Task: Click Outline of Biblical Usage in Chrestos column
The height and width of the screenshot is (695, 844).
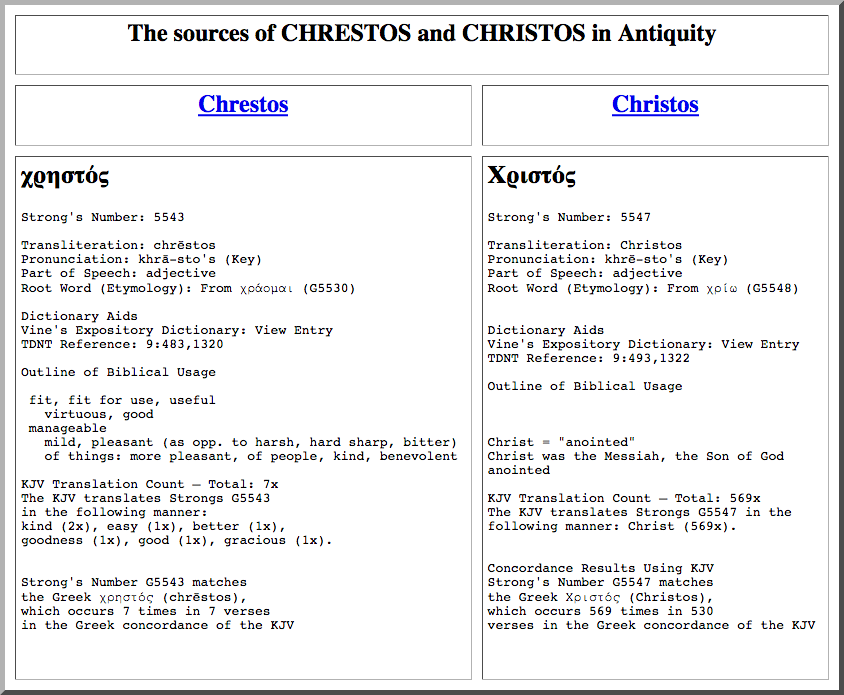Action: pyautogui.click(x=118, y=372)
